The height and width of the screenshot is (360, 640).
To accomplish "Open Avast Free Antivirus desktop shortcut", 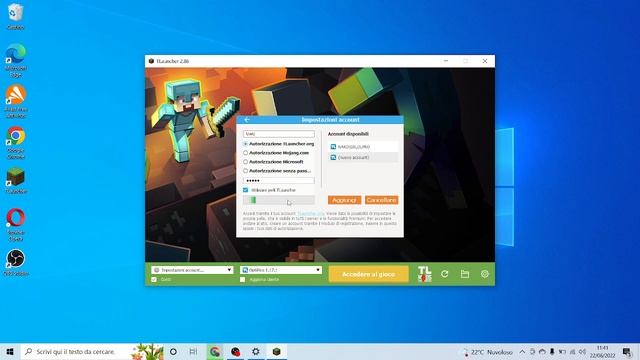I will tap(16, 101).
